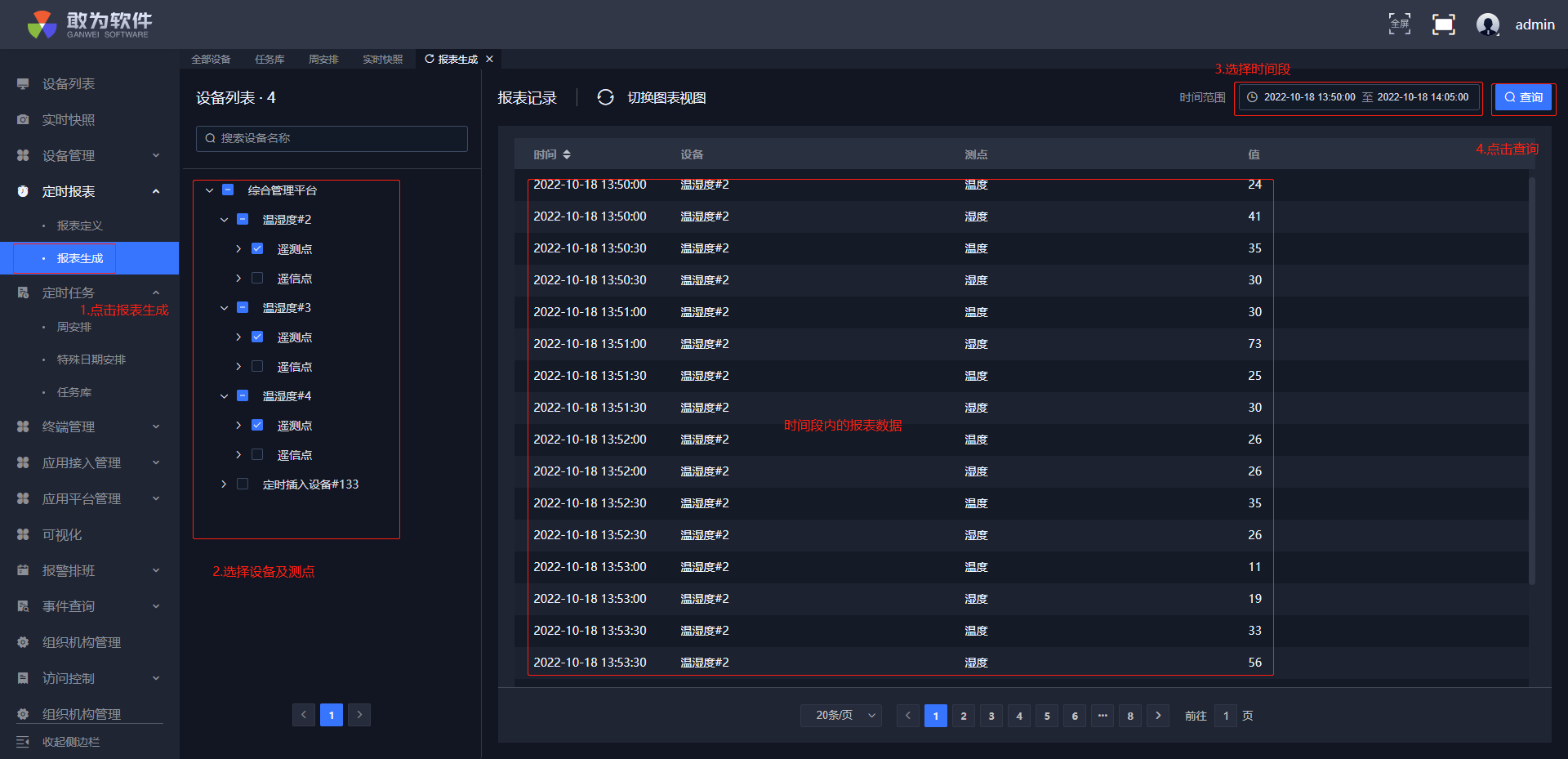Check the 遥信点 checkbox under 温湿度#3
The width and height of the screenshot is (1568, 759).
pos(257,367)
